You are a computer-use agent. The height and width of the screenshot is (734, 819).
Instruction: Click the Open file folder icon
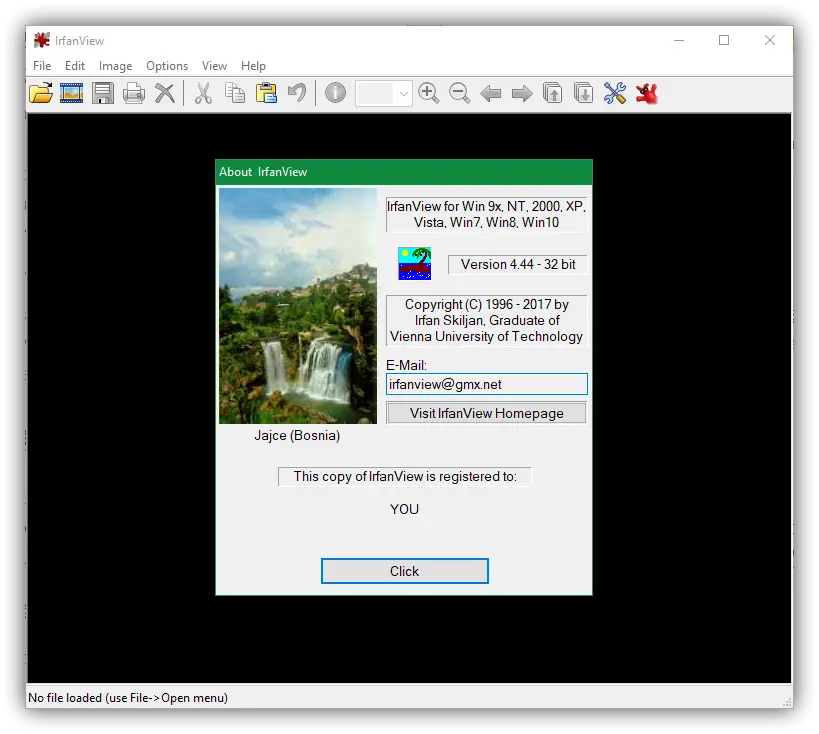41,94
